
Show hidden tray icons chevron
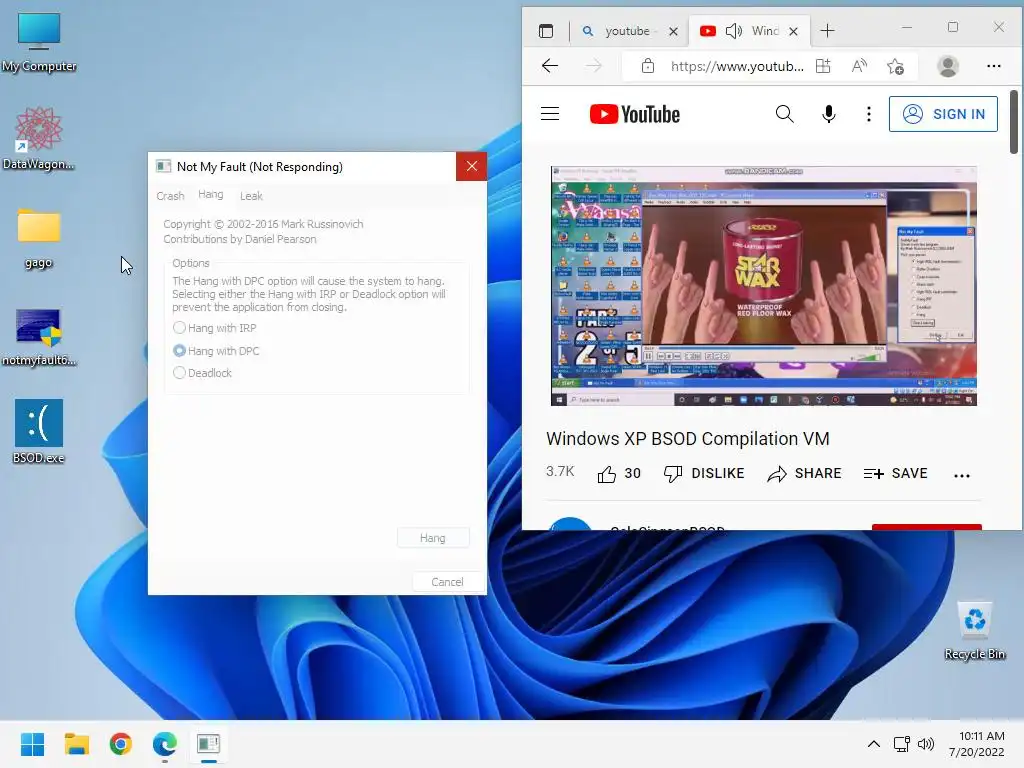tap(873, 744)
